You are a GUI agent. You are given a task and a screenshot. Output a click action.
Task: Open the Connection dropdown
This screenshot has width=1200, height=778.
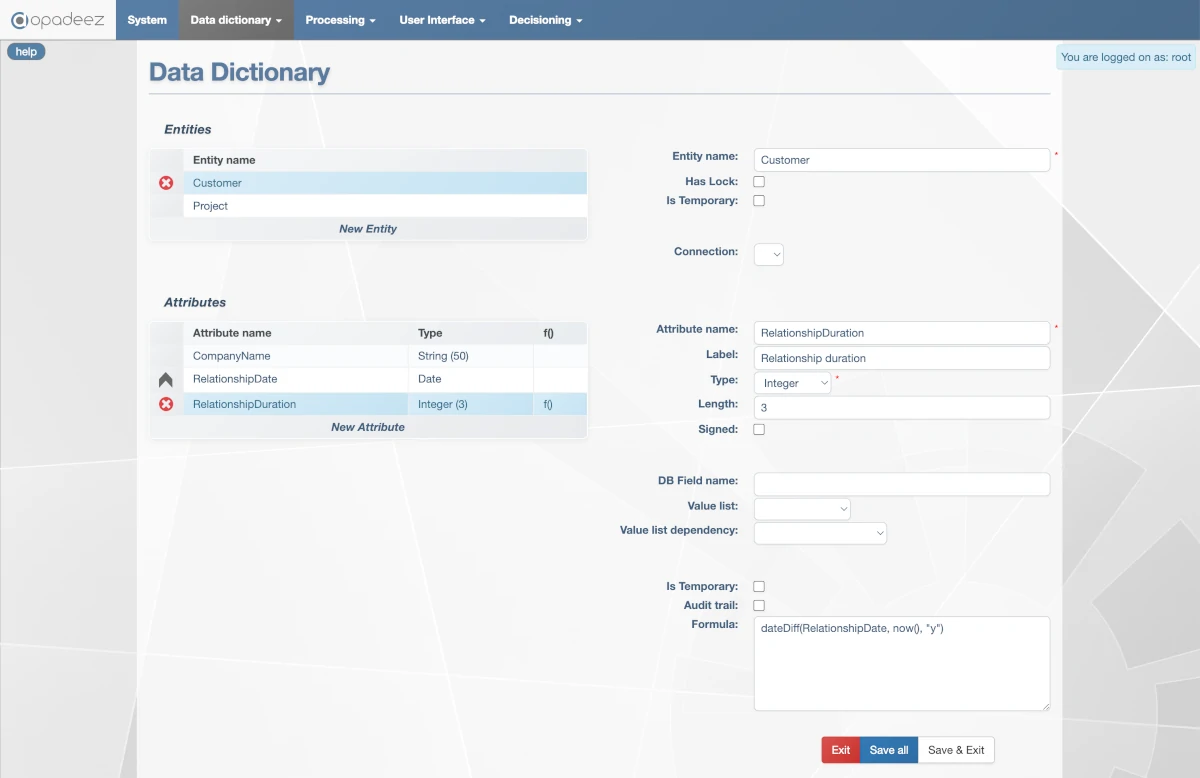pos(768,254)
